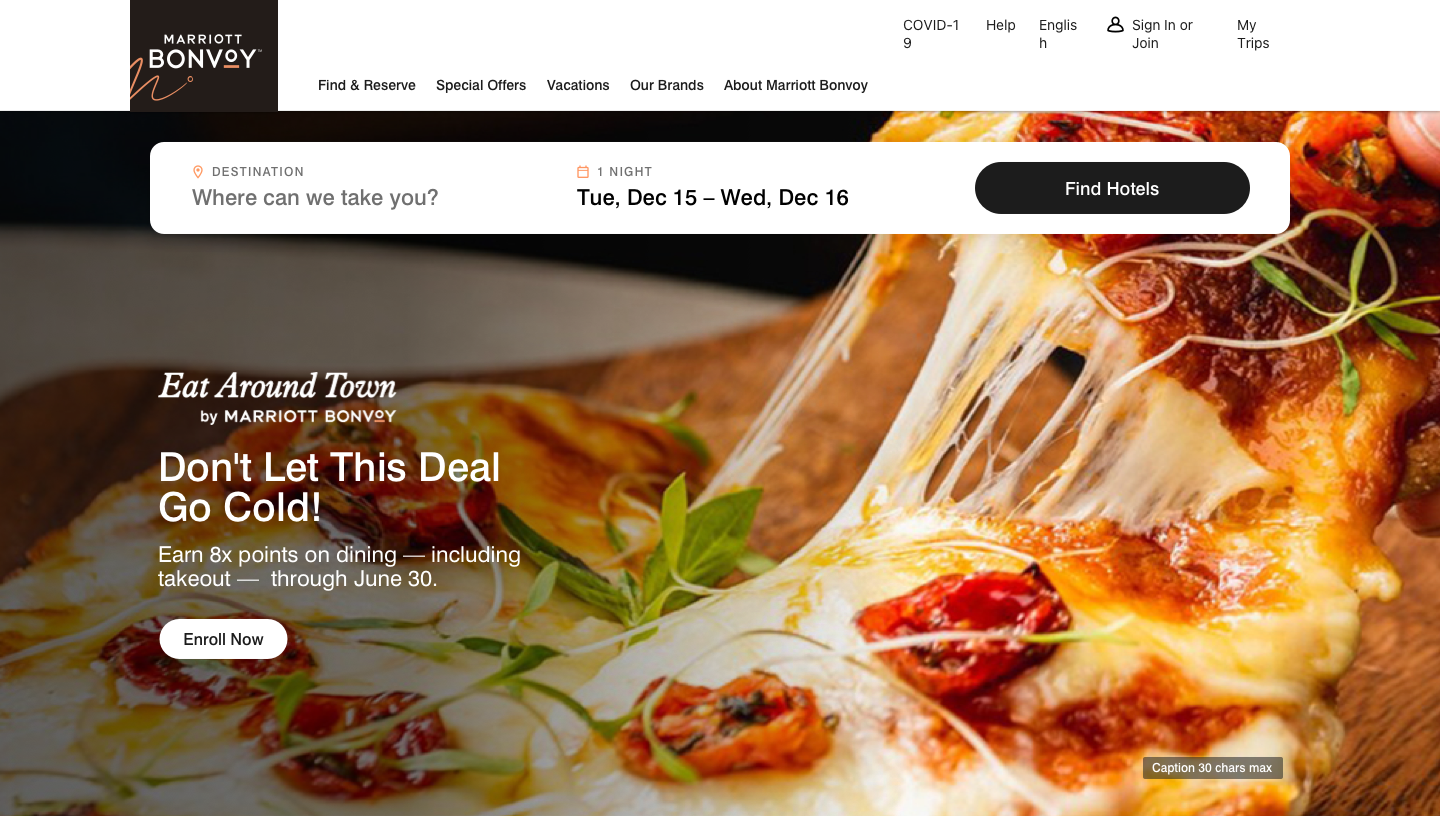Click the calendar icon beside 1 Night

583,172
